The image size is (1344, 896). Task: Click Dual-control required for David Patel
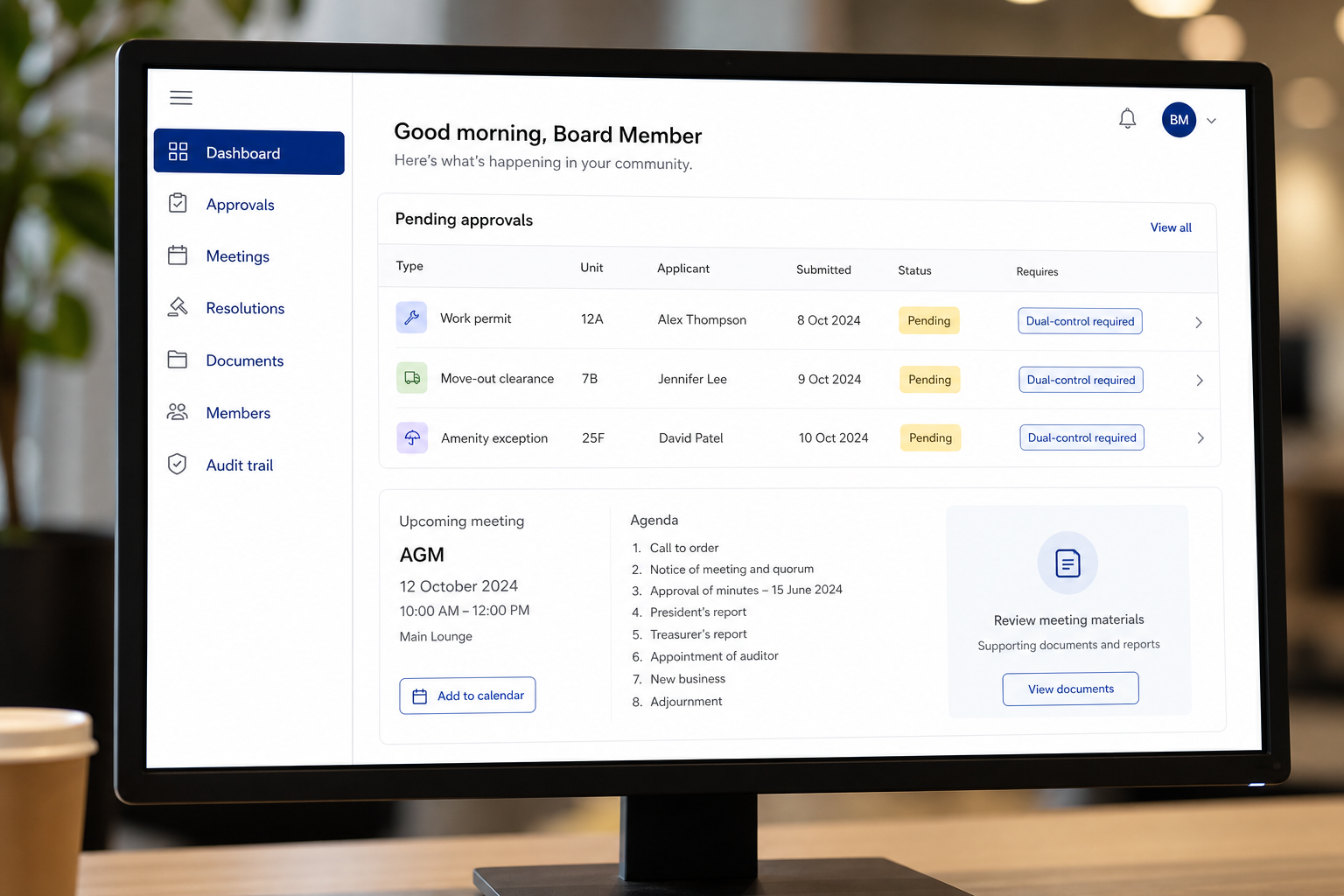coord(1082,437)
